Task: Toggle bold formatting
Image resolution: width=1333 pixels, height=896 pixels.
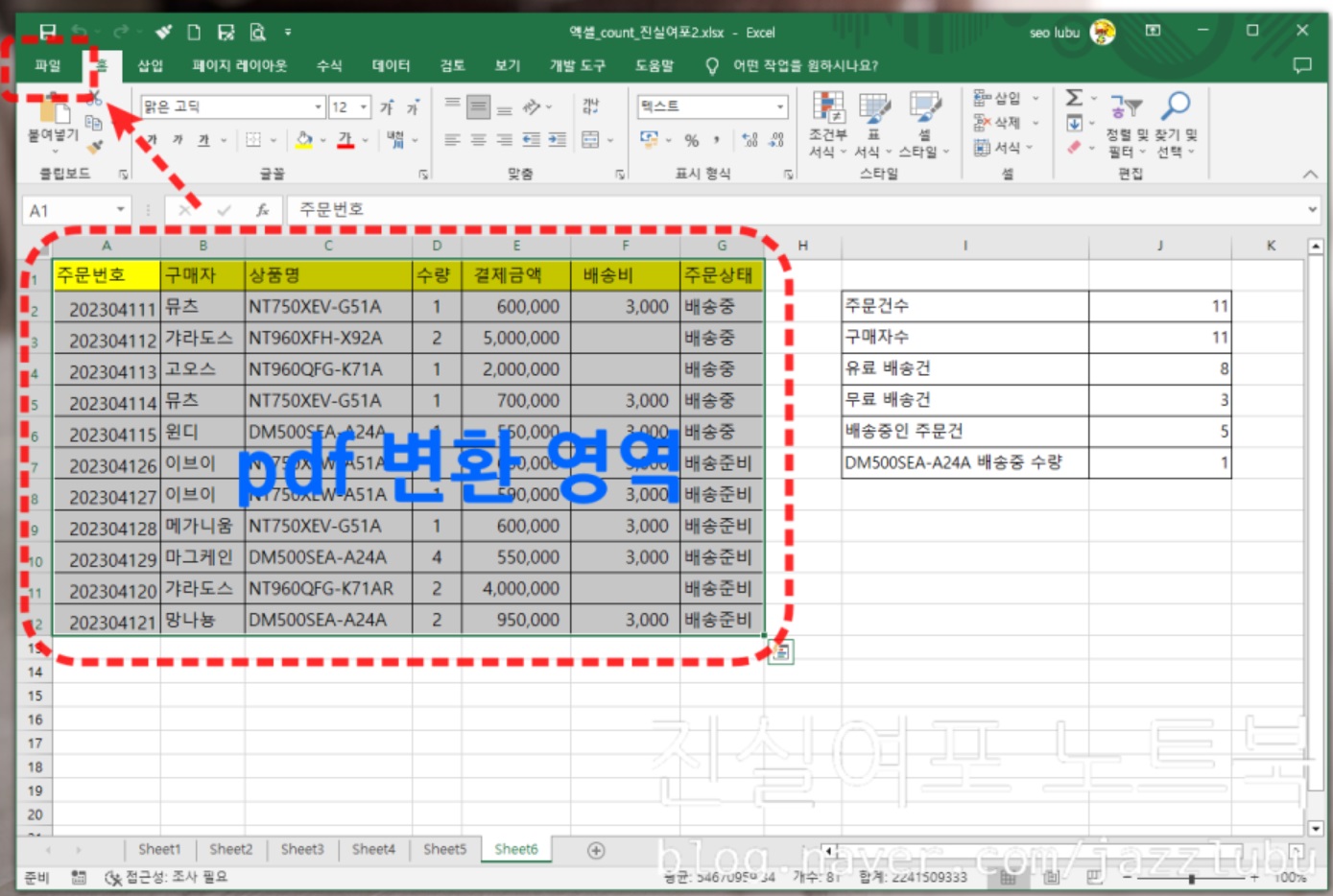Action: coord(152,140)
